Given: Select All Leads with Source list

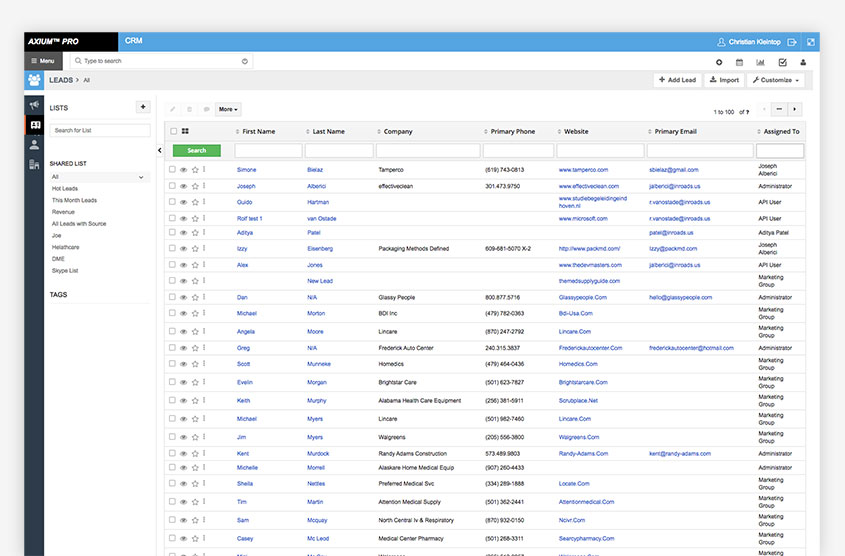Looking at the screenshot, I should (x=79, y=224).
